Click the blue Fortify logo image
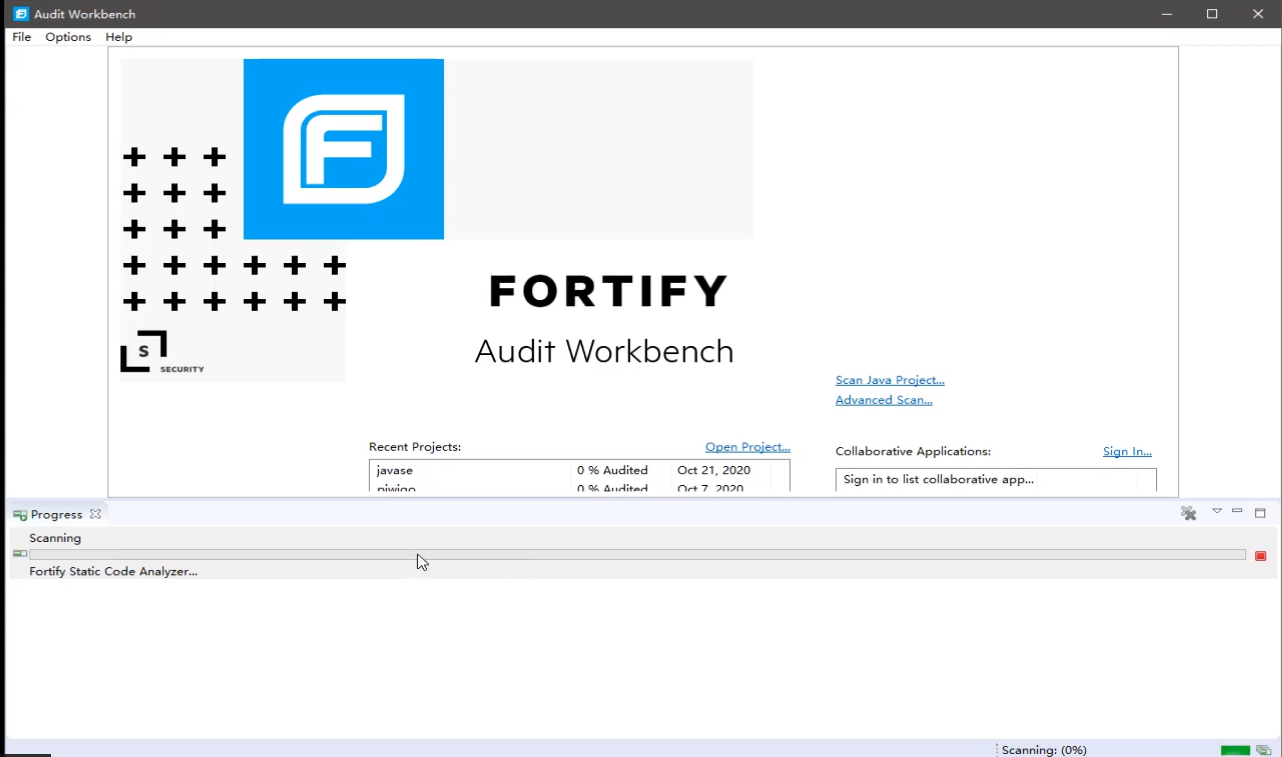Screen dimensions: 1282x757 point(344,149)
